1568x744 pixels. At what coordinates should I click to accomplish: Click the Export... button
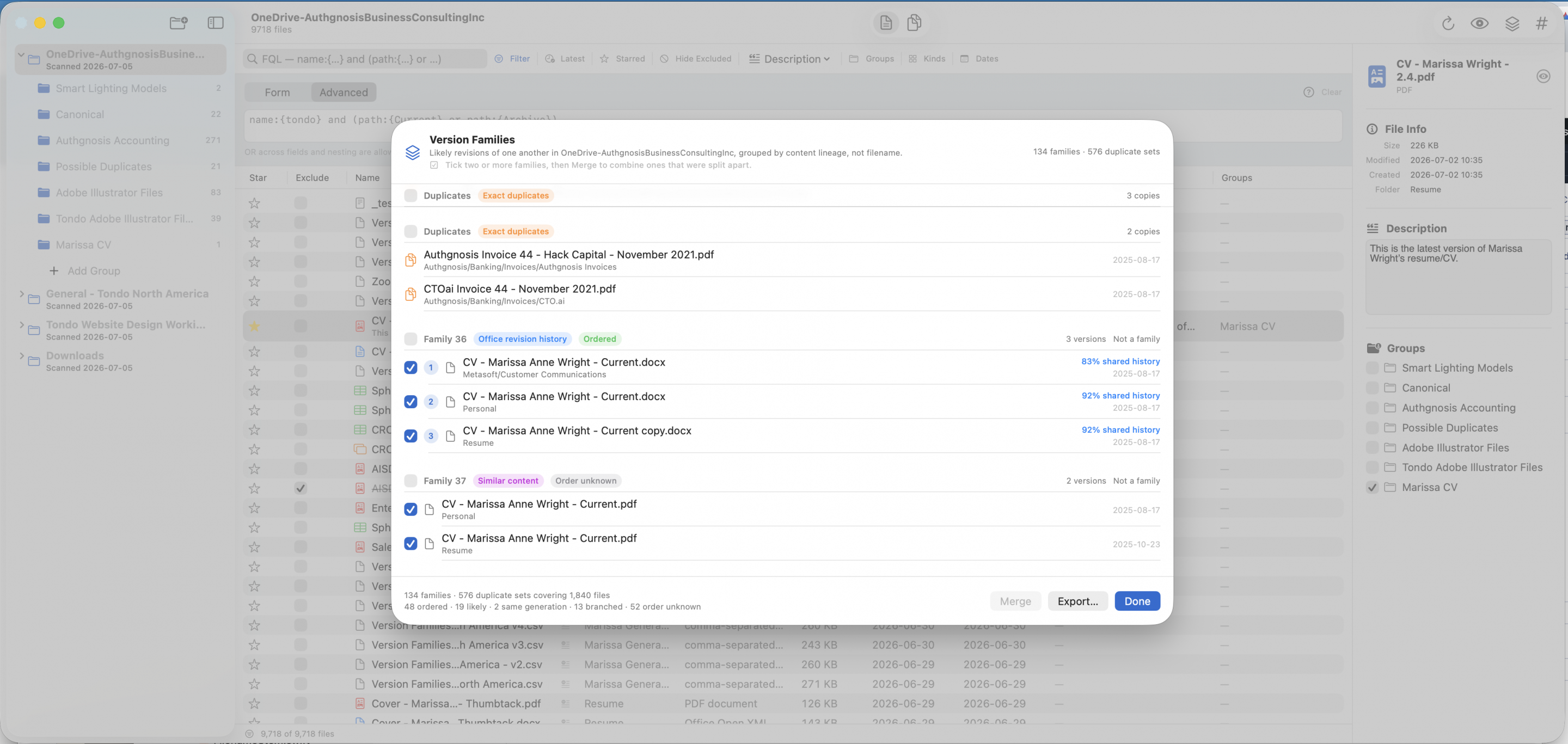tap(1077, 601)
